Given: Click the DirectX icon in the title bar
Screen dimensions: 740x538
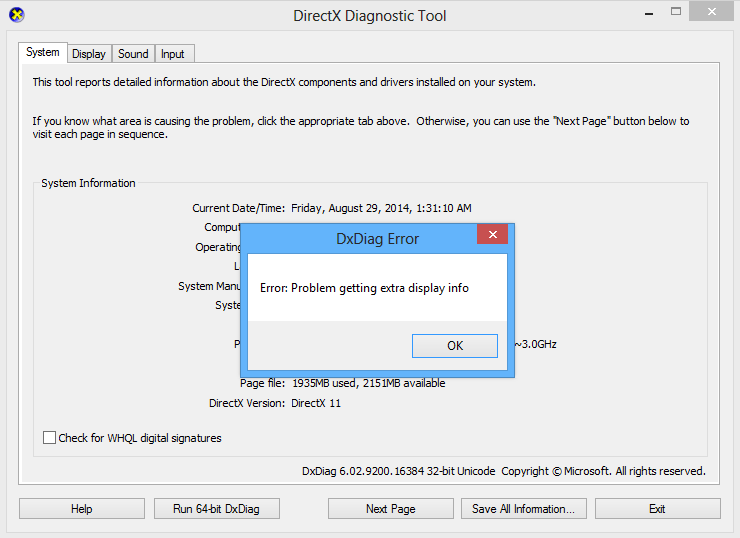Looking at the screenshot, I should point(16,15).
